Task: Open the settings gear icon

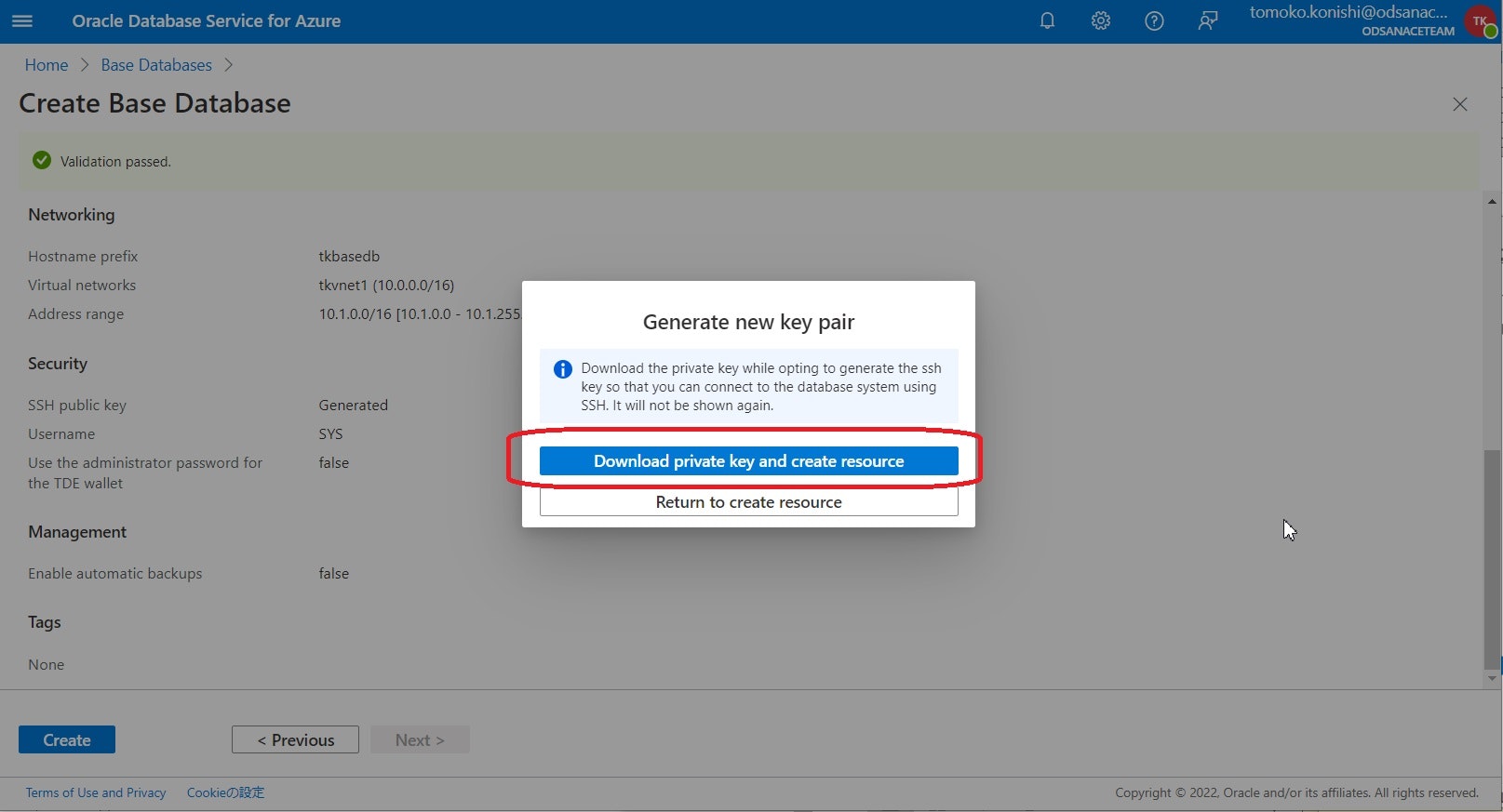Action: point(1101,20)
